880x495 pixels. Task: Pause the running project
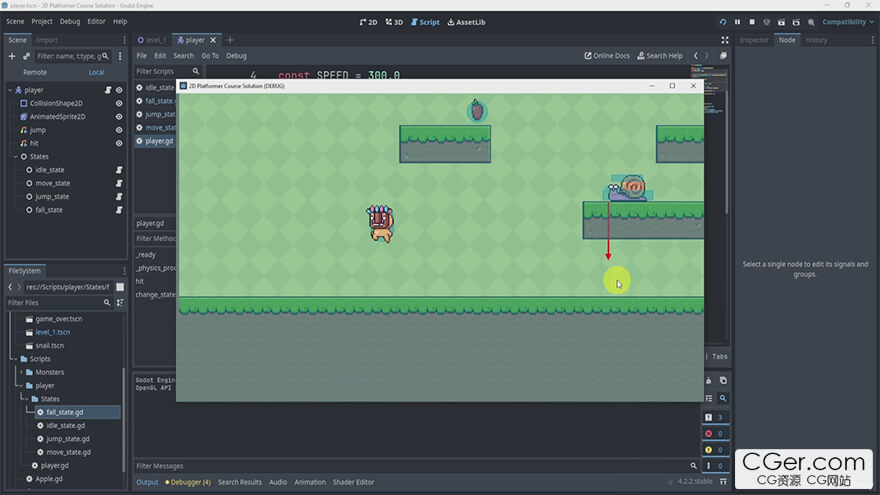coord(737,22)
